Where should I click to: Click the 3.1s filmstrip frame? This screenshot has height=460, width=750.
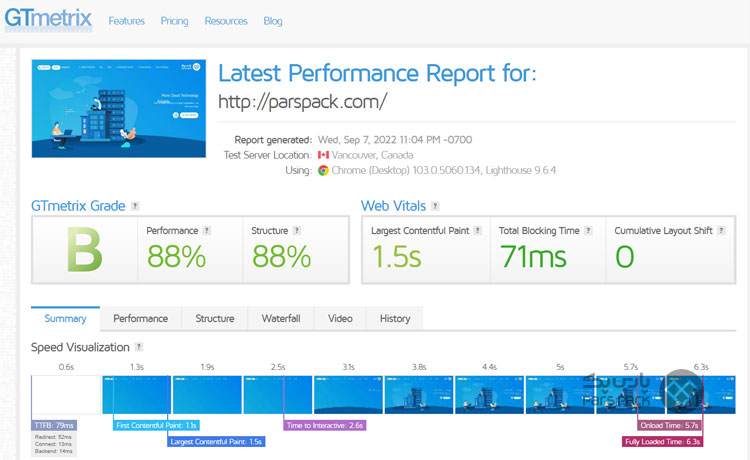coord(348,394)
